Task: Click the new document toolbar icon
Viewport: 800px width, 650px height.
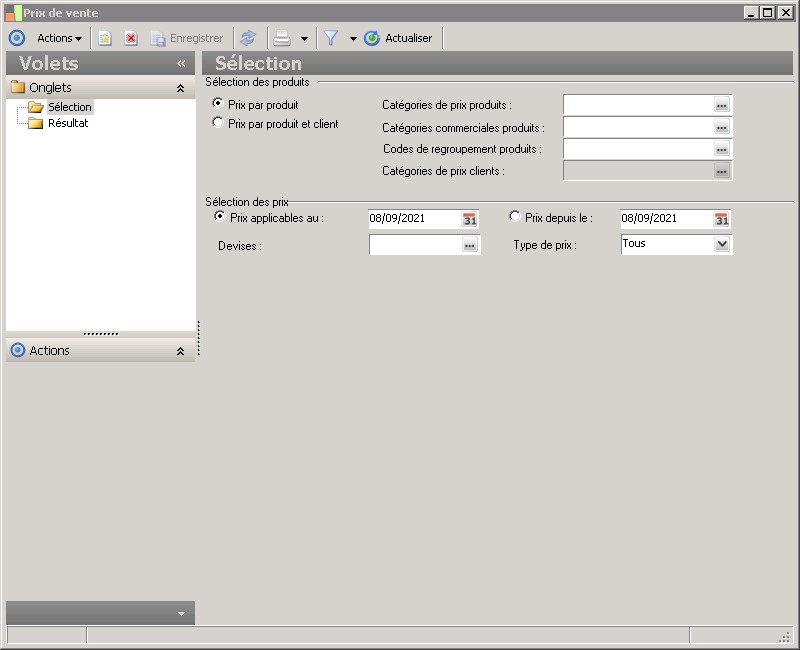Action: click(x=104, y=38)
